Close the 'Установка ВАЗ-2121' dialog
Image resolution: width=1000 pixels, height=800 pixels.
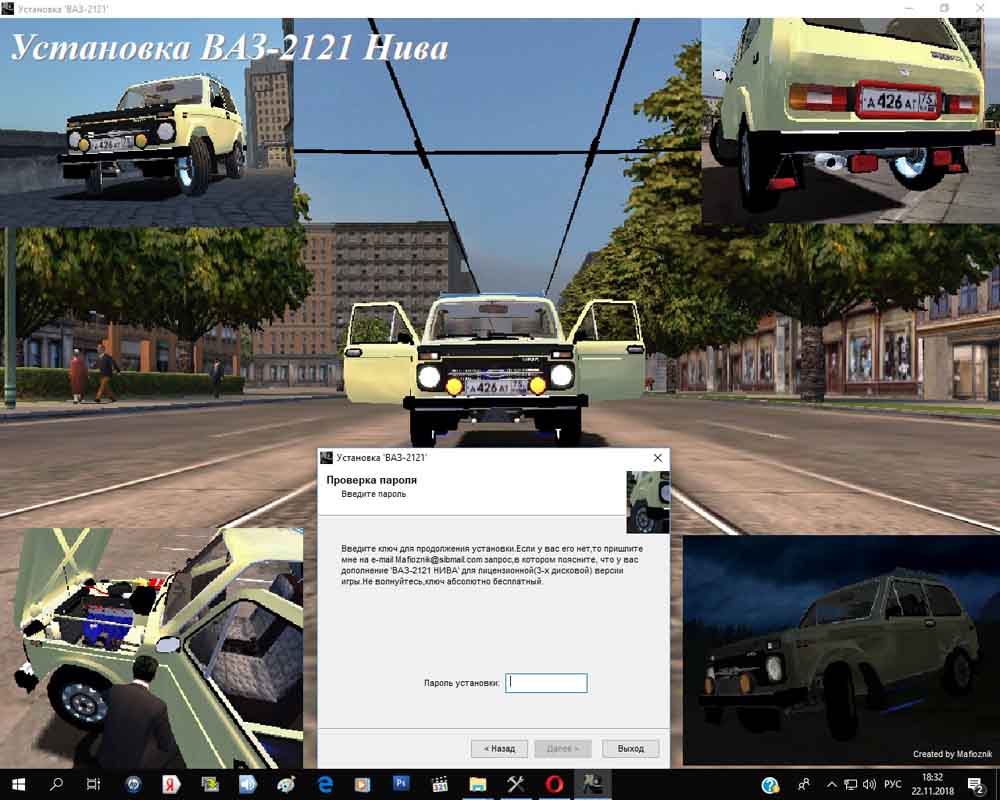tap(657, 457)
